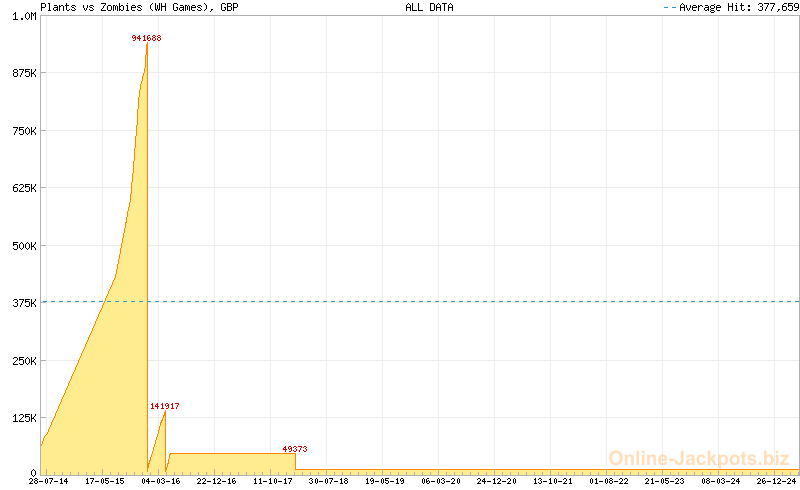Click the y-axis label 375K
The image size is (800, 490).
pos(24,303)
